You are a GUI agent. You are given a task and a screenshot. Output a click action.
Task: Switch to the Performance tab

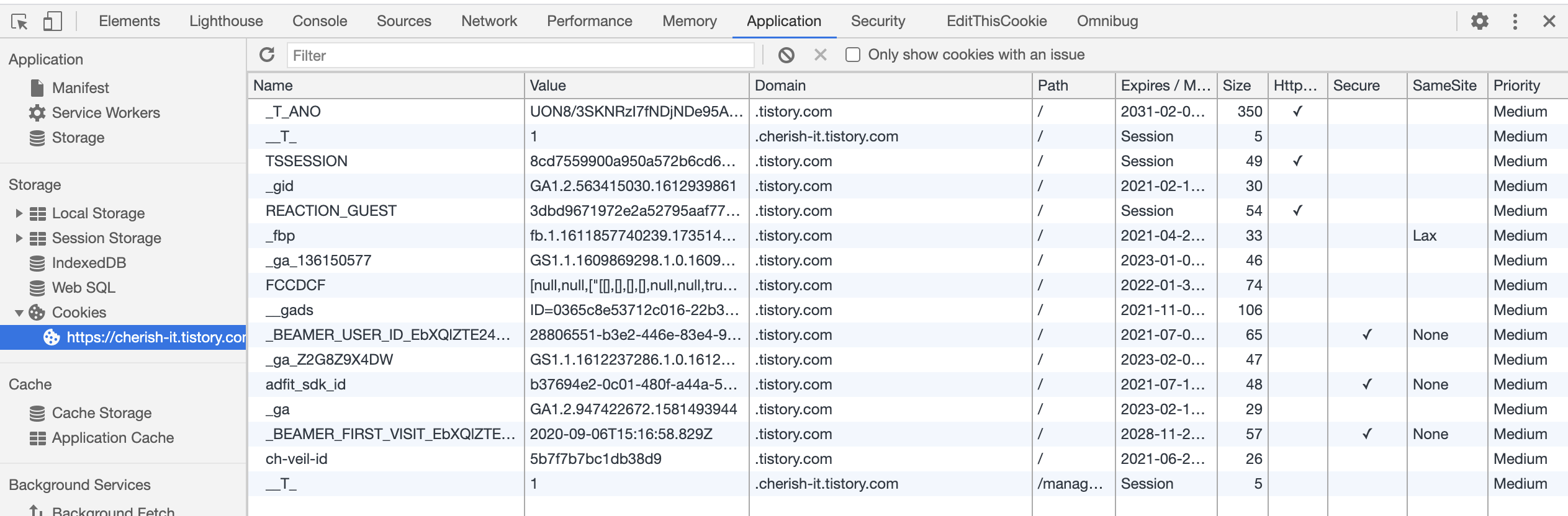(x=590, y=21)
